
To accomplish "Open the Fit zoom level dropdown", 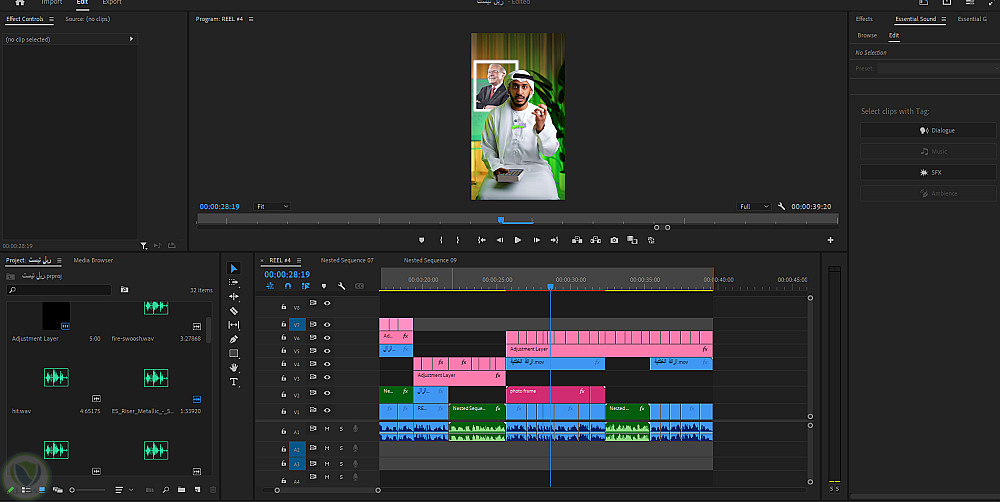I will pos(272,206).
